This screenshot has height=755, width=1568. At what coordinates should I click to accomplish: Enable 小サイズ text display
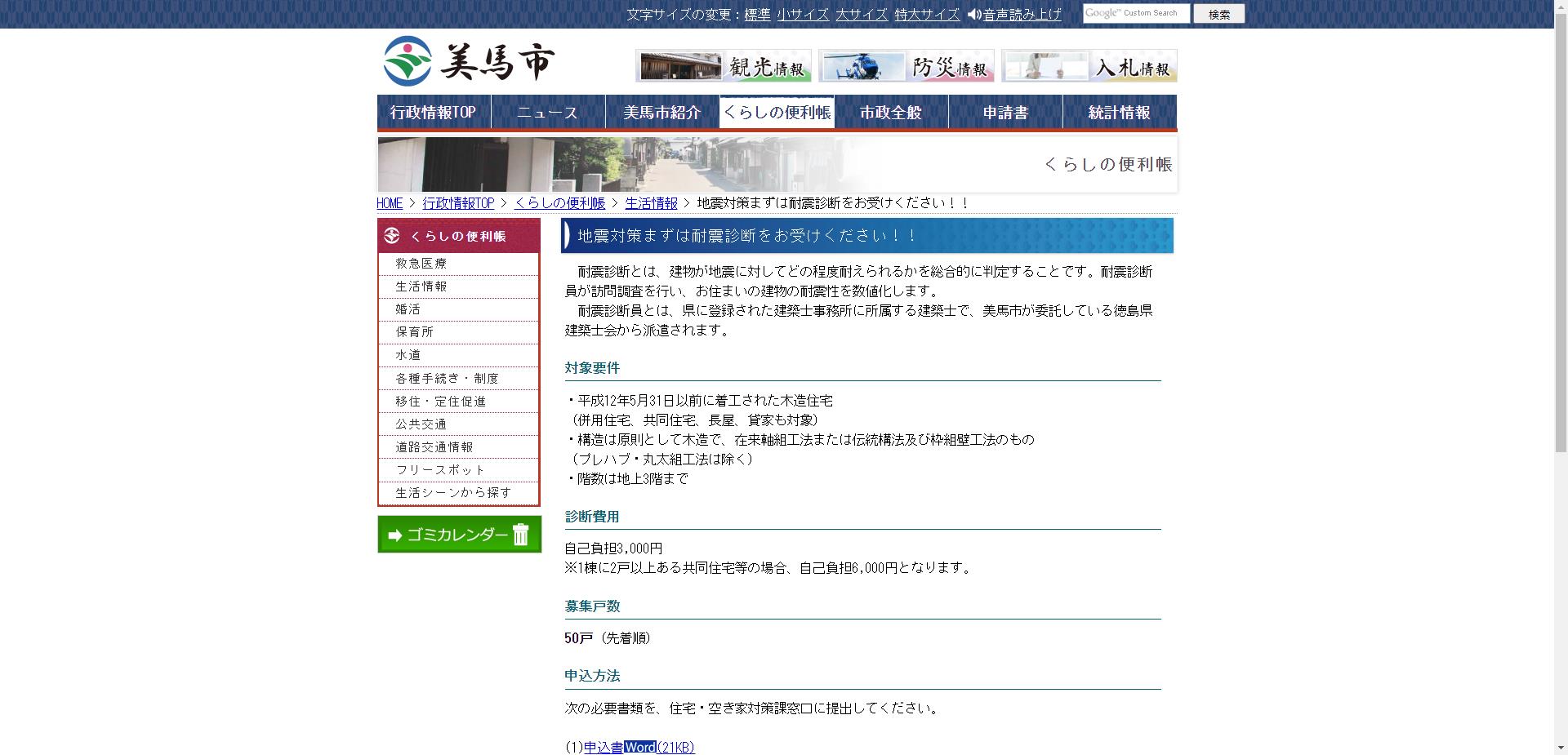[801, 14]
